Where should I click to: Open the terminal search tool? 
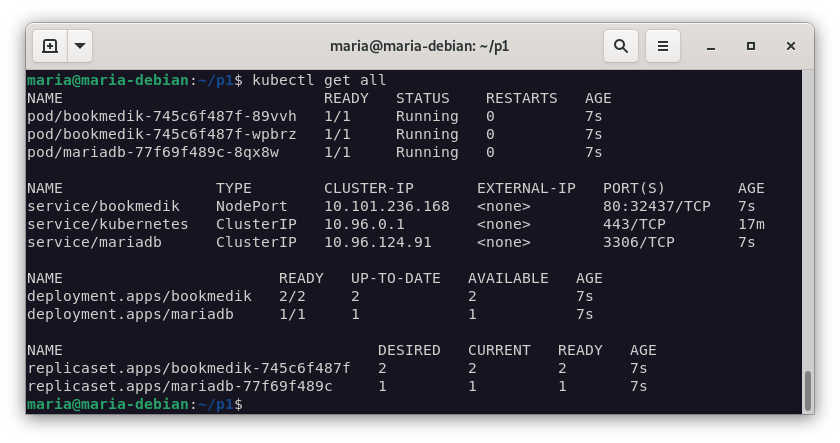click(x=620, y=46)
